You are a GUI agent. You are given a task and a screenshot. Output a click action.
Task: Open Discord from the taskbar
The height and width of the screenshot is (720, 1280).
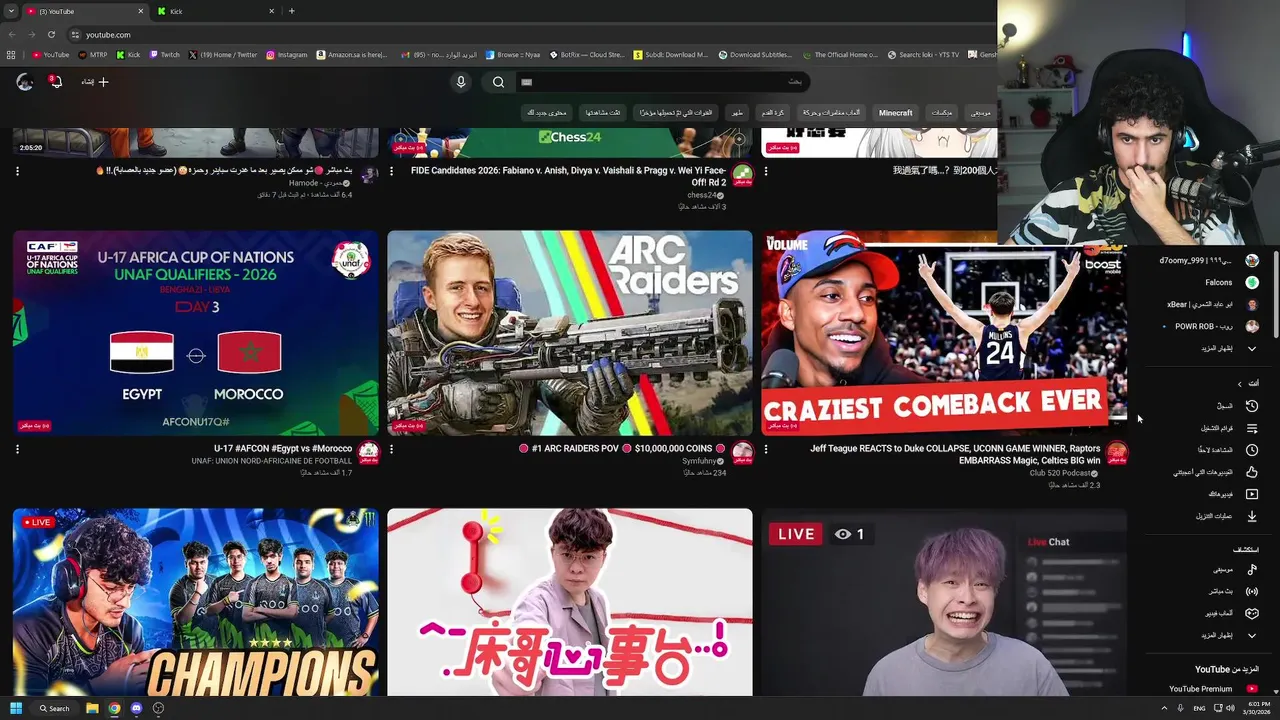tap(136, 708)
